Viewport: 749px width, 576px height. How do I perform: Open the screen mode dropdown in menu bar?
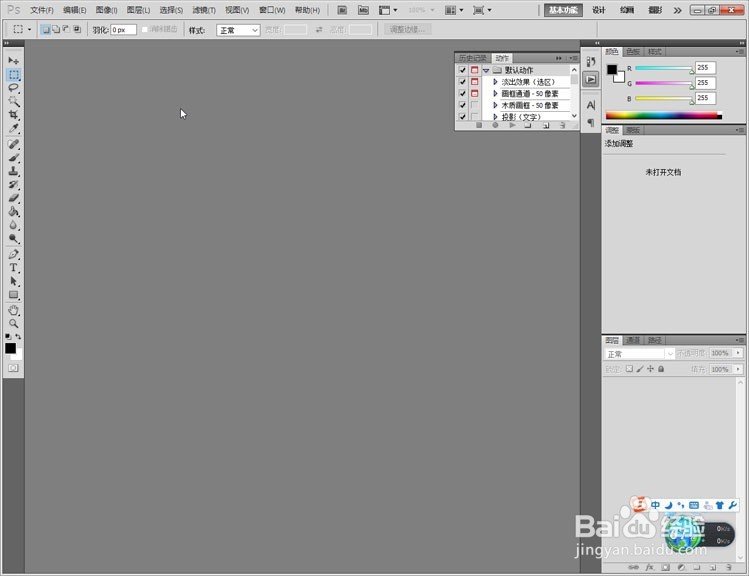pos(482,10)
